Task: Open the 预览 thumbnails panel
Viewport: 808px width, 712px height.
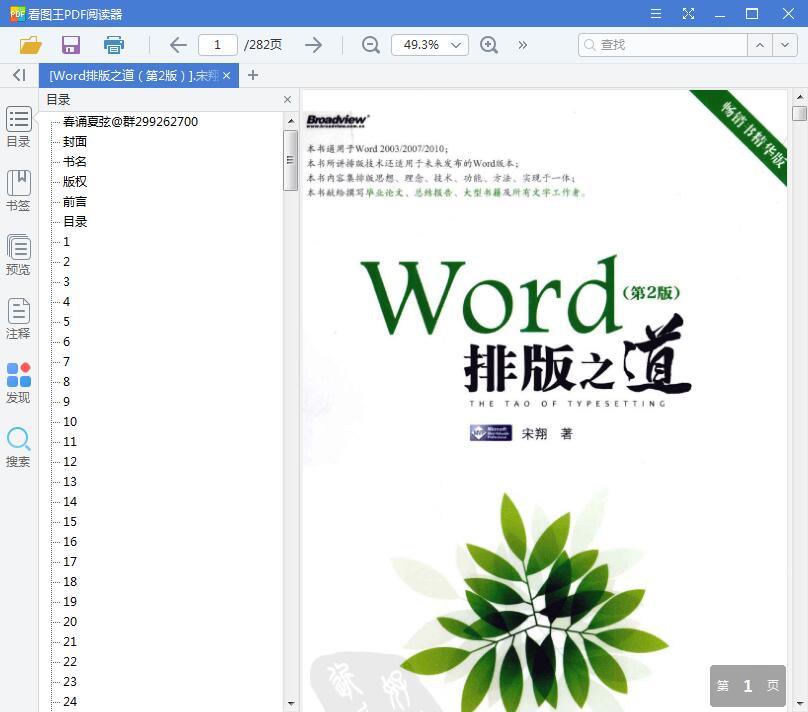Action: (19, 255)
